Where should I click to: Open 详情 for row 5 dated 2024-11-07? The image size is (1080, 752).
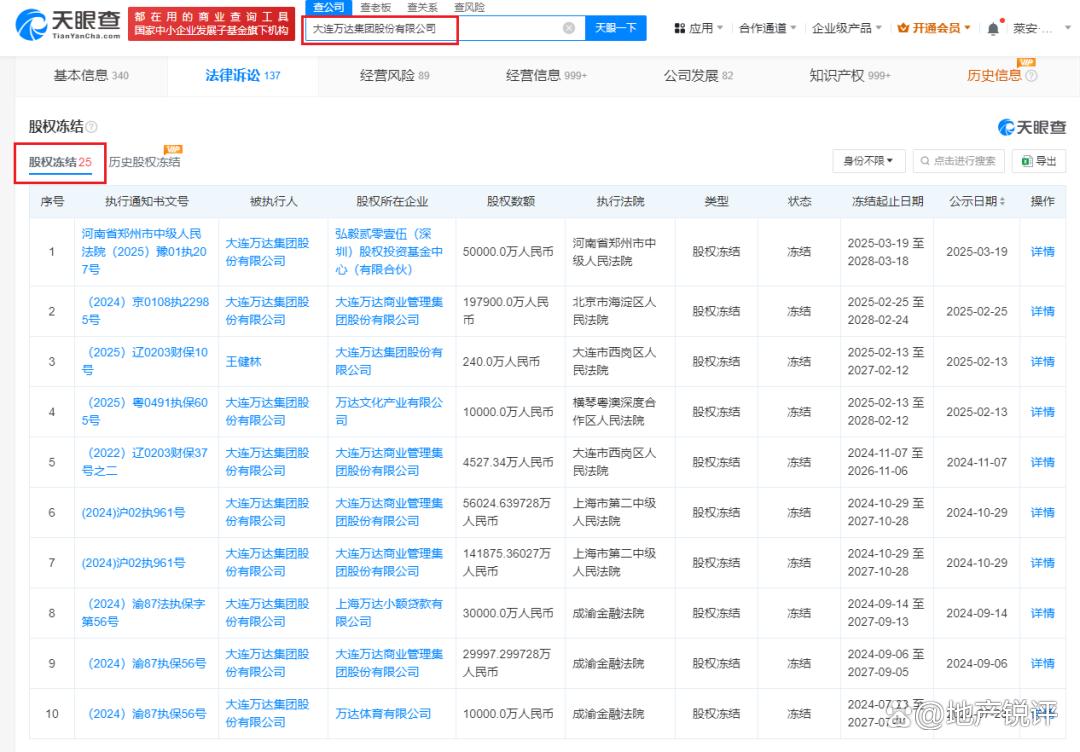point(1042,462)
